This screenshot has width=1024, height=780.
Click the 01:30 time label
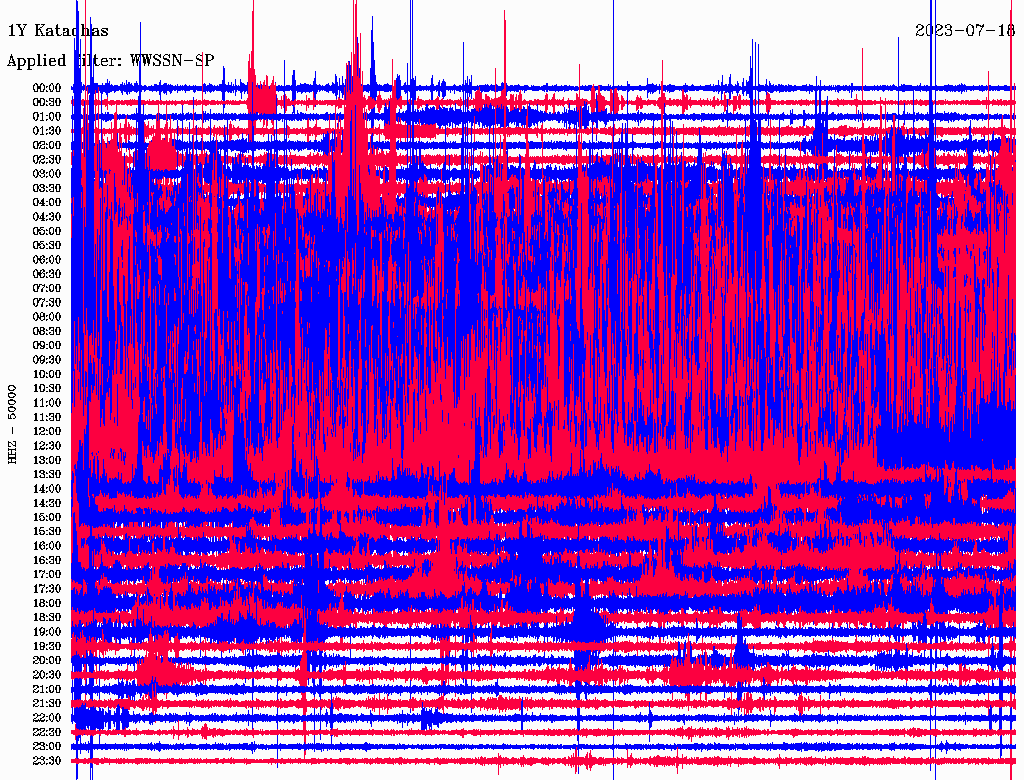click(47, 131)
